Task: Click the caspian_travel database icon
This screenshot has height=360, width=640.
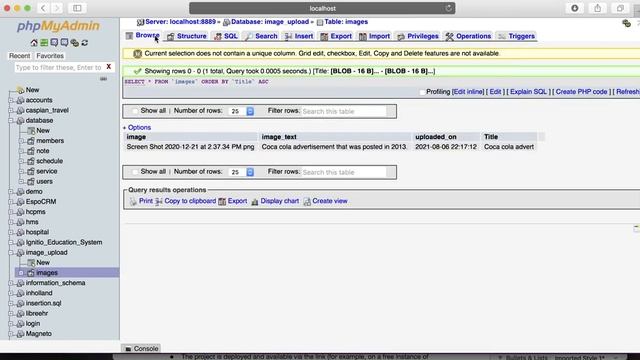Action: (20, 110)
